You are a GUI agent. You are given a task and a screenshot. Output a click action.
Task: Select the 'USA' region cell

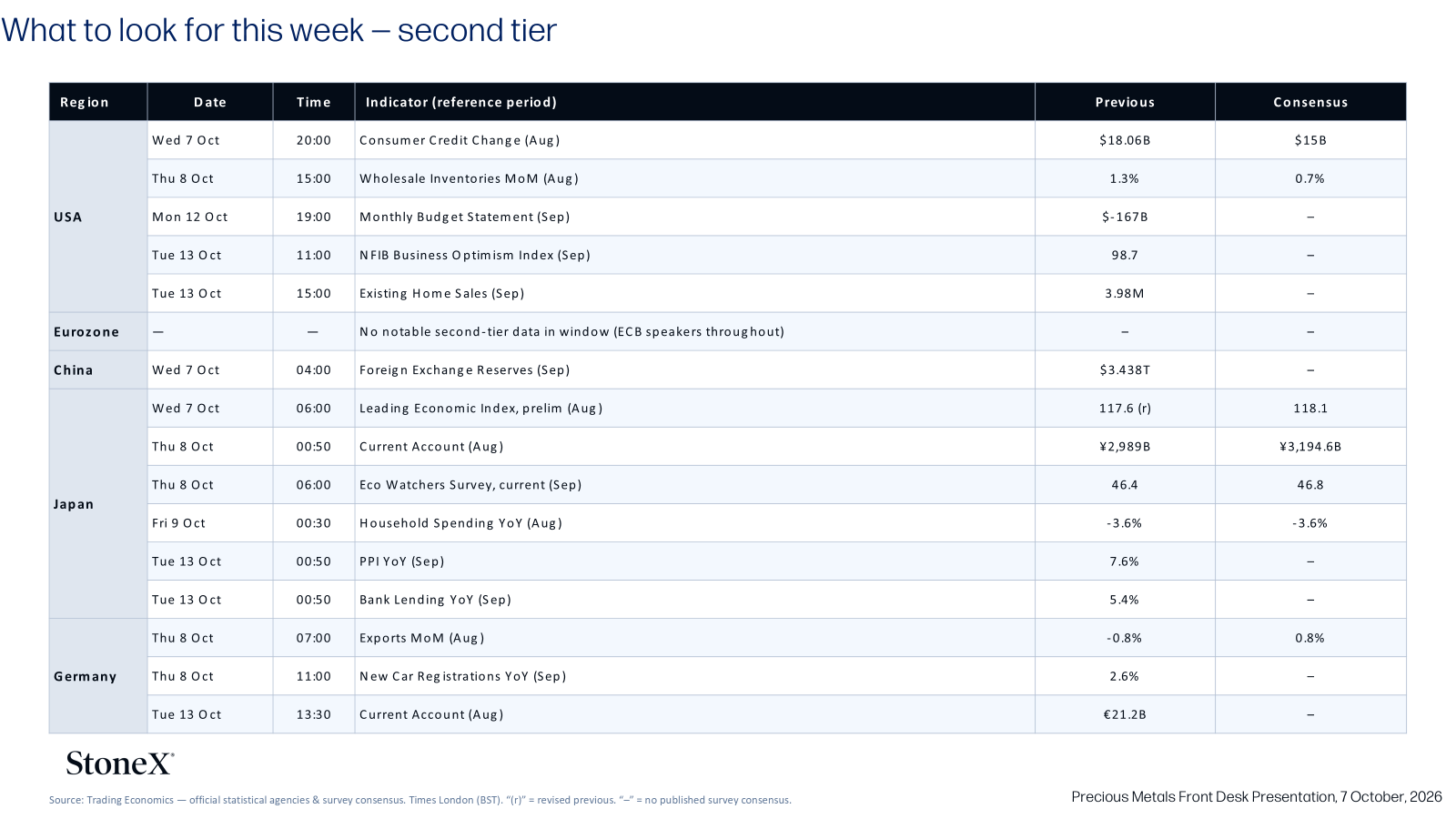98,217
